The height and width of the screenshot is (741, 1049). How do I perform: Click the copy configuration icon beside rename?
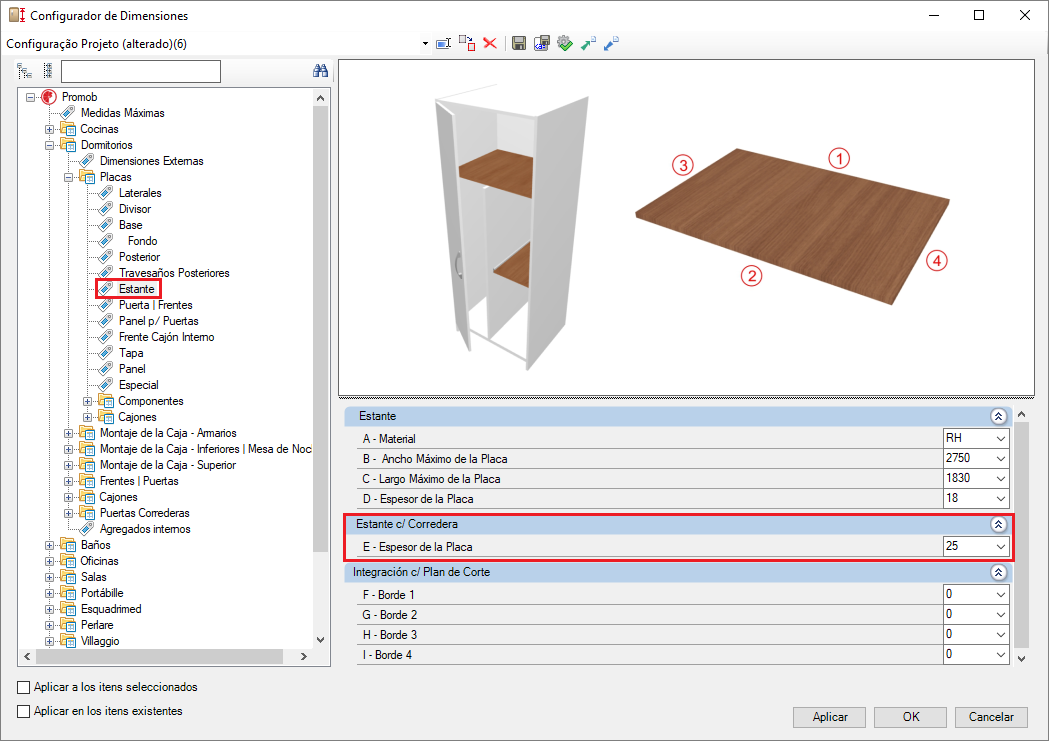[467, 43]
